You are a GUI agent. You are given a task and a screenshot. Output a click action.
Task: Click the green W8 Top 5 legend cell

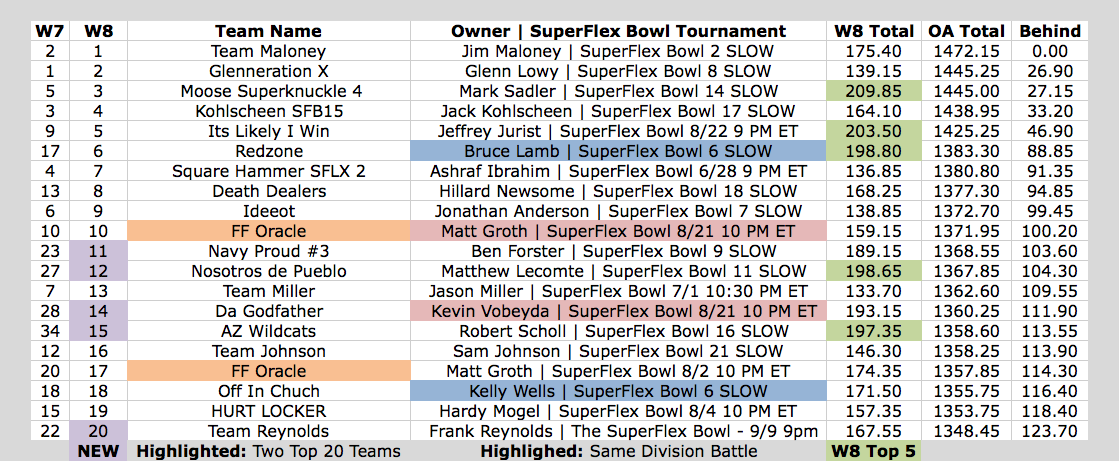point(874,451)
